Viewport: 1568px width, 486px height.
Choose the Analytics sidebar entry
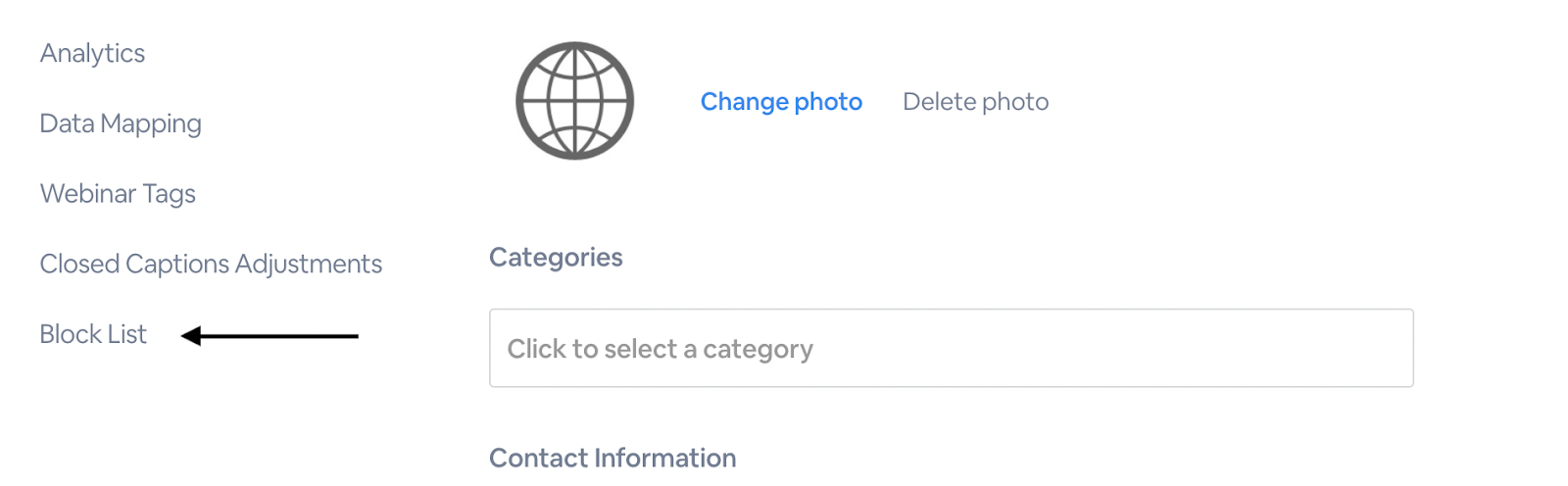click(92, 53)
